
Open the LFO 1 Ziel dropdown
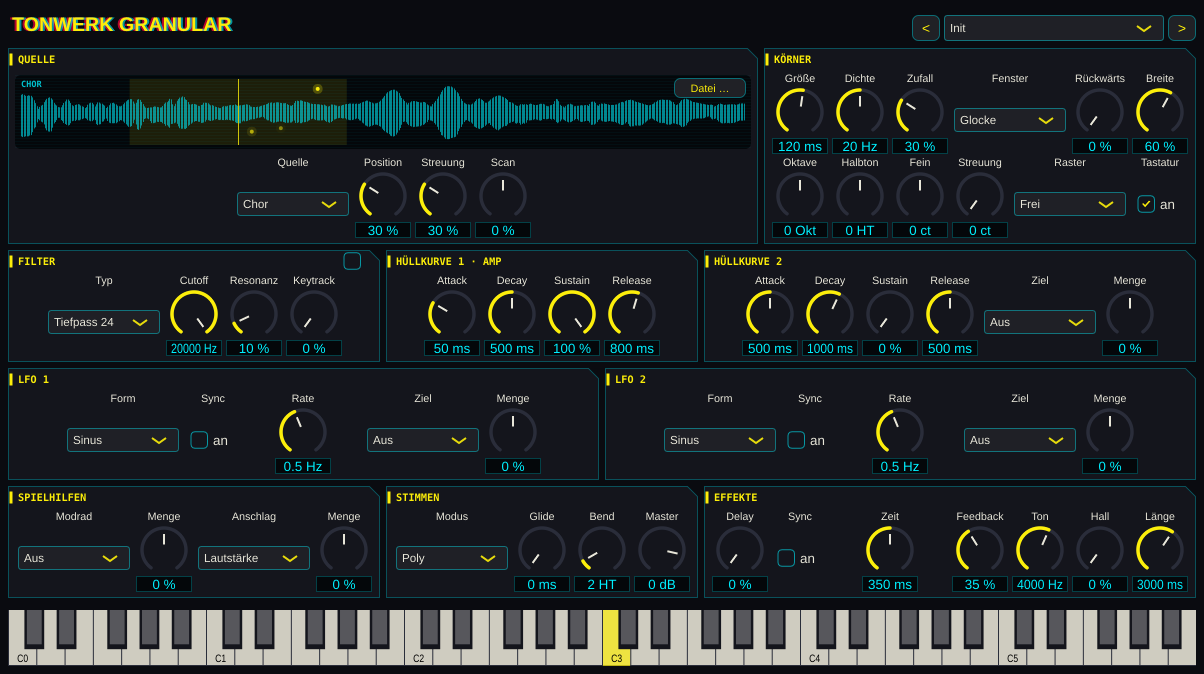pos(423,440)
